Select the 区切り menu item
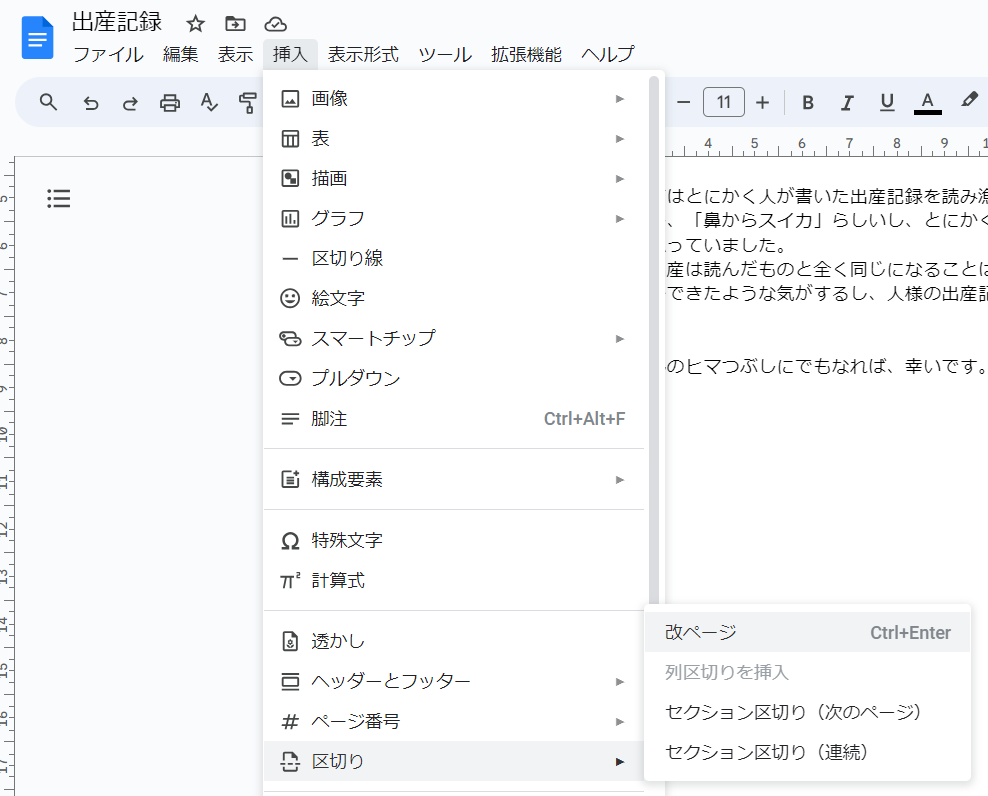The height and width of the screenshot is (796, 988). [x=454, y=761]
